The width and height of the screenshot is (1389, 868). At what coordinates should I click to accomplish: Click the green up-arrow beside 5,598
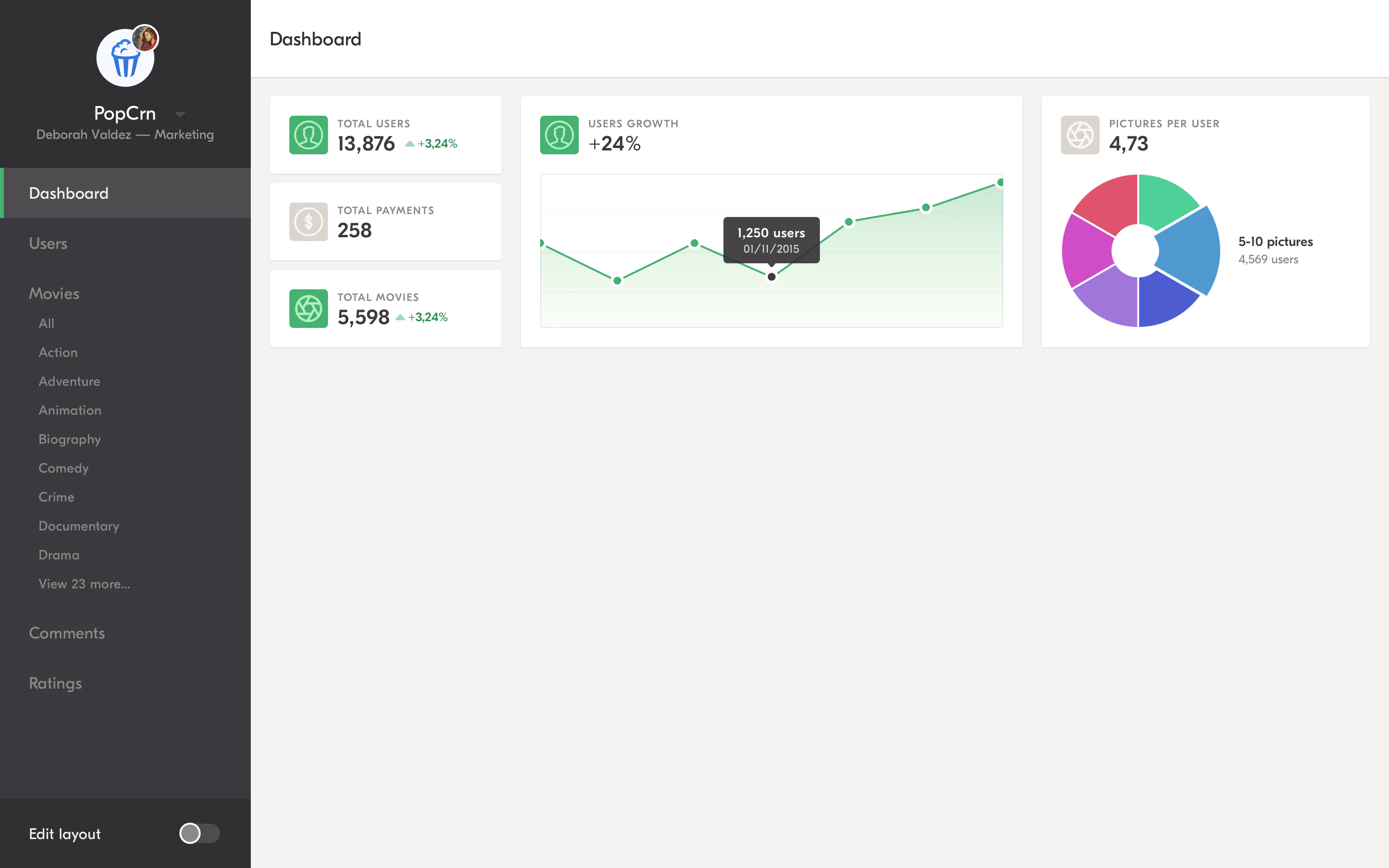pyautogui.click(x=400, y=317)
